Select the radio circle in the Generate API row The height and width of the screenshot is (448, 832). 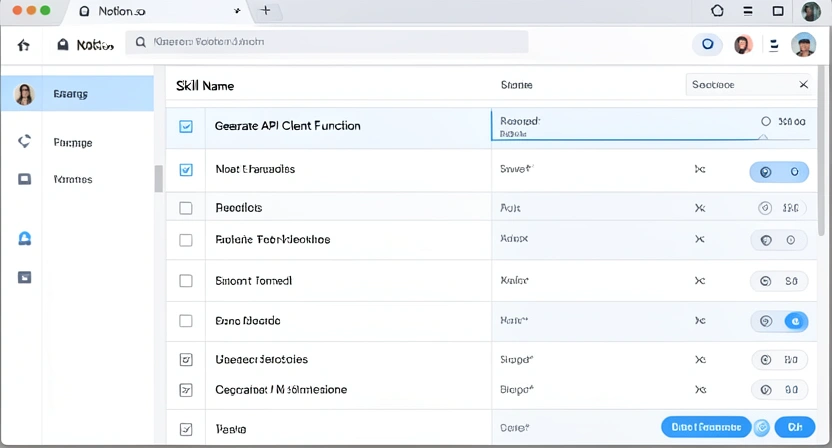point(766,122)
